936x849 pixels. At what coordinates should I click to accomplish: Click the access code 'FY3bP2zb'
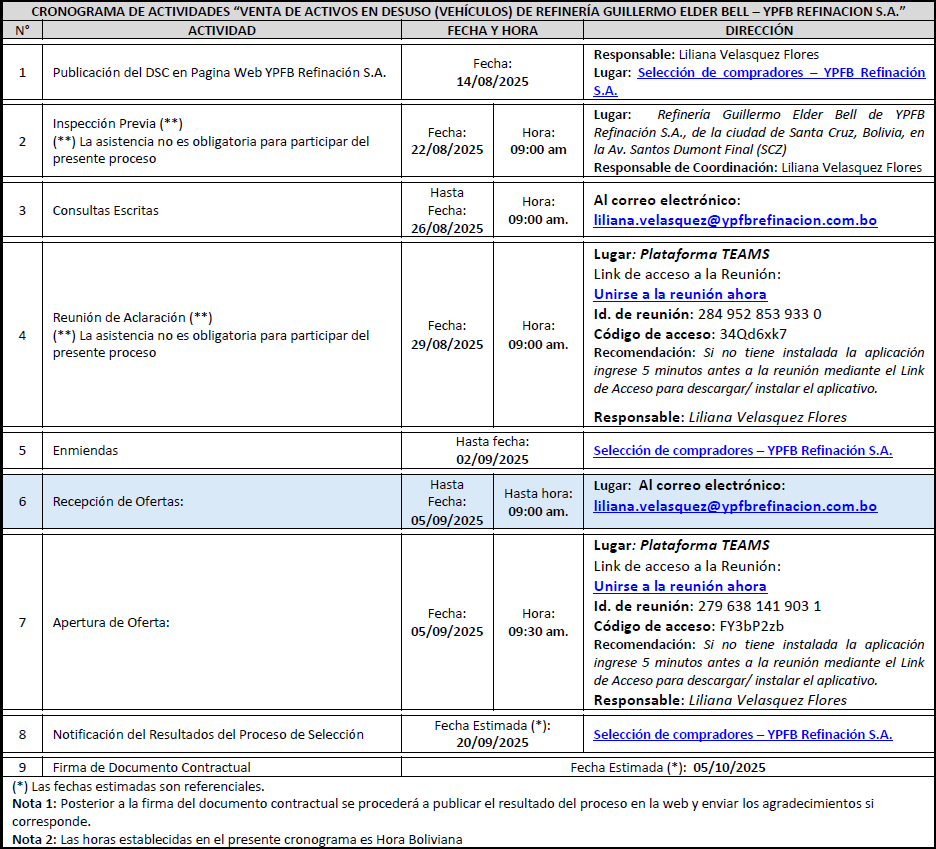tap(752, 626)
